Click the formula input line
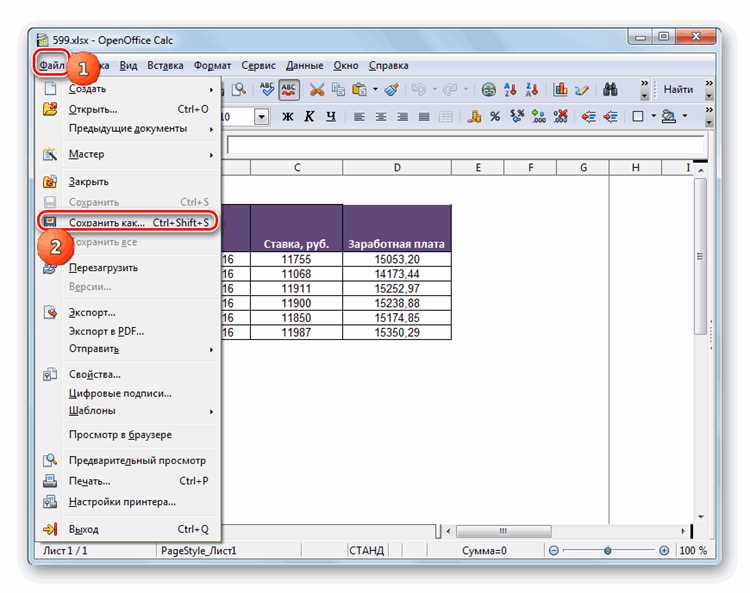The height and width of the screenshot is (593, 750). tap(465, 144)
